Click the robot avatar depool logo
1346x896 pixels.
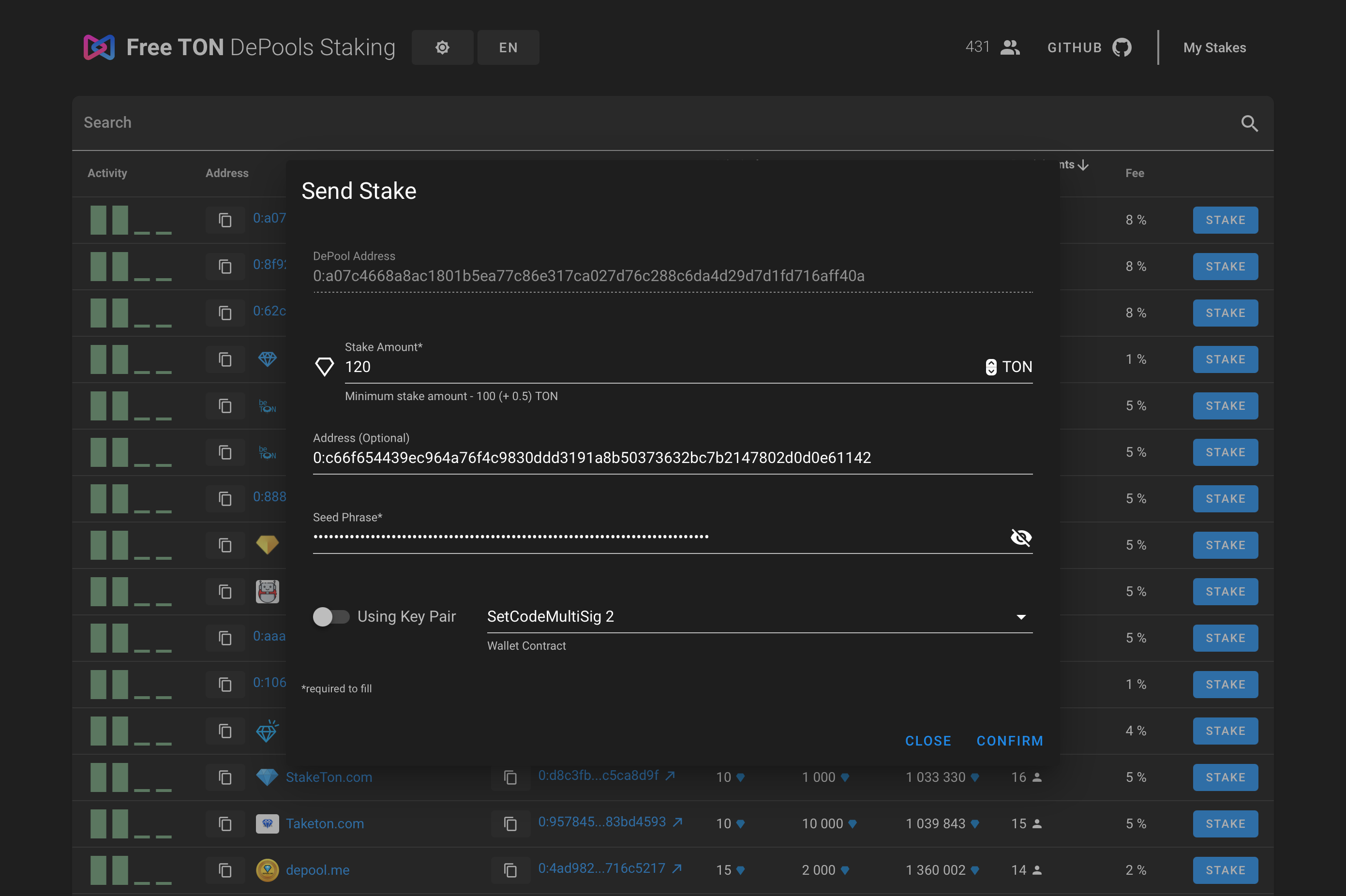click(x=267, y=591)
